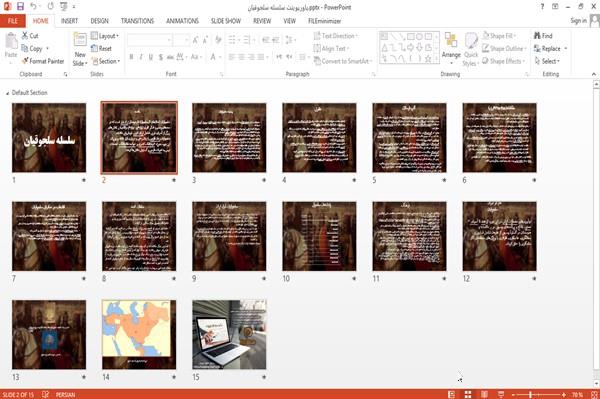The image size is (600, 399).
Task: Switch to Slide Sorter view in status bar
Action: click(x=468, y=394)
